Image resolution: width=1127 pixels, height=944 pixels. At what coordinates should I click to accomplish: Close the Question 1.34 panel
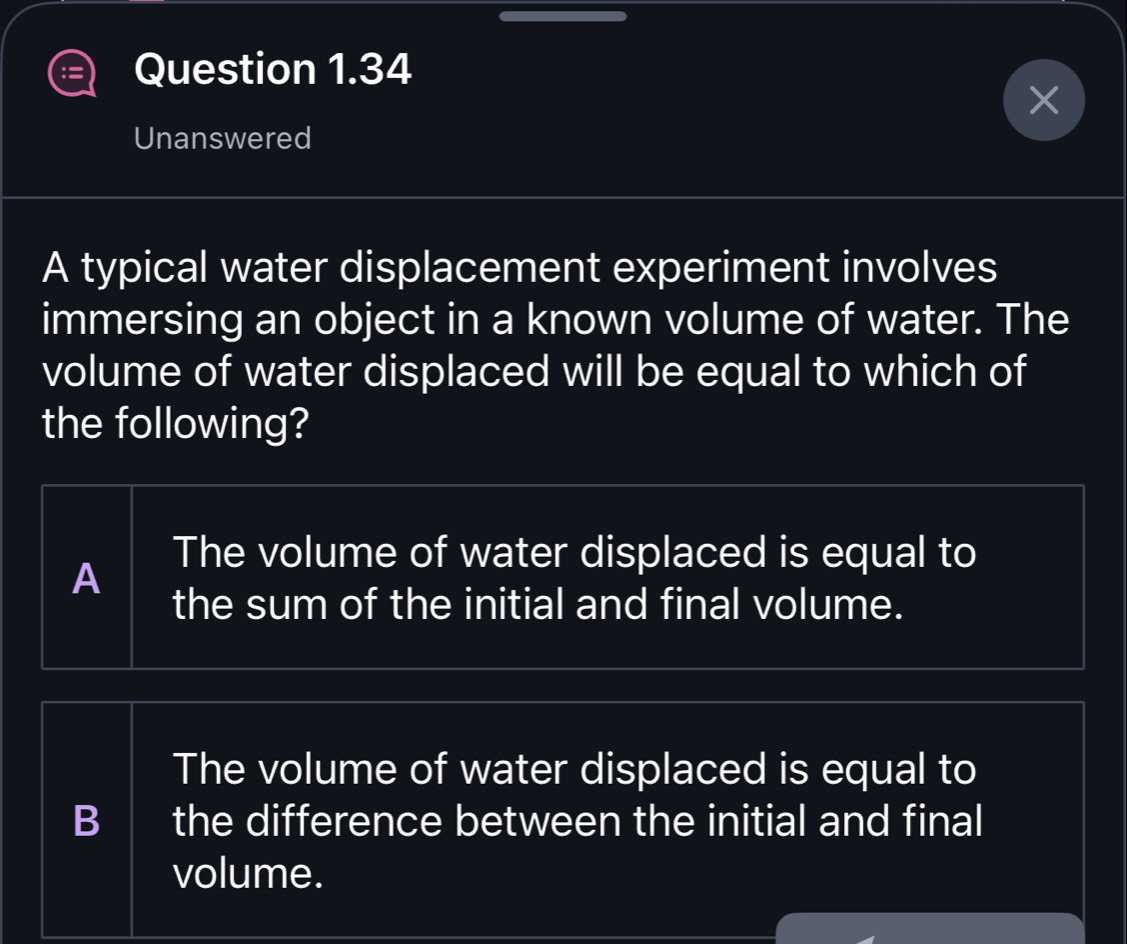coord(1043,100)
